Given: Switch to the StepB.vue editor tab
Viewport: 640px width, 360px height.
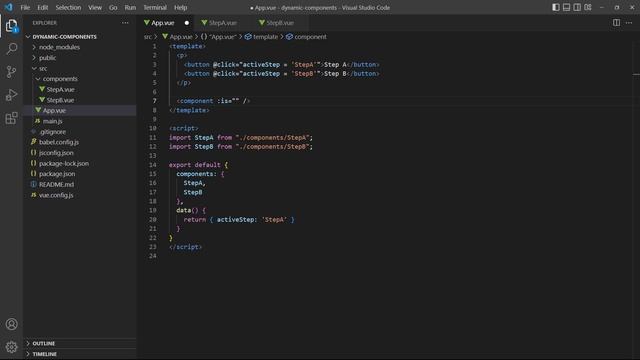Looking at the screenshot, I should [x=280, y=23].
